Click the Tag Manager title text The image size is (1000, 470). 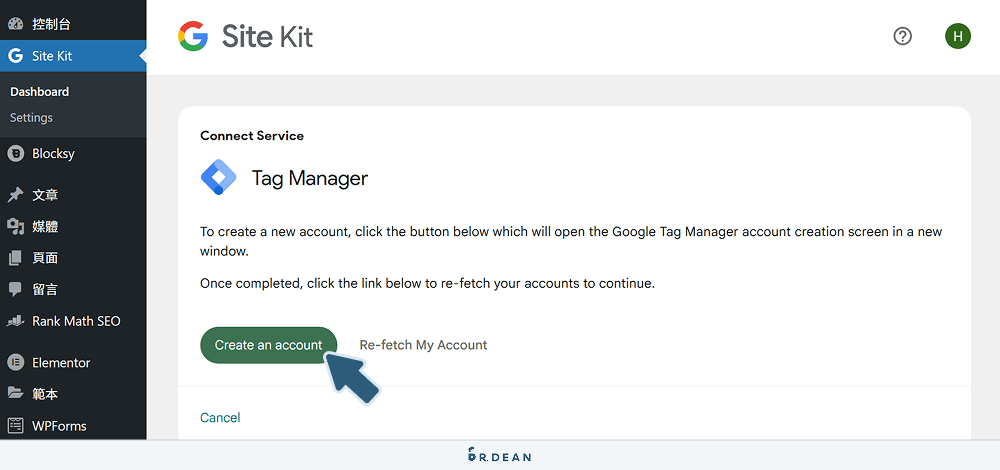click(x=310, y=178)
